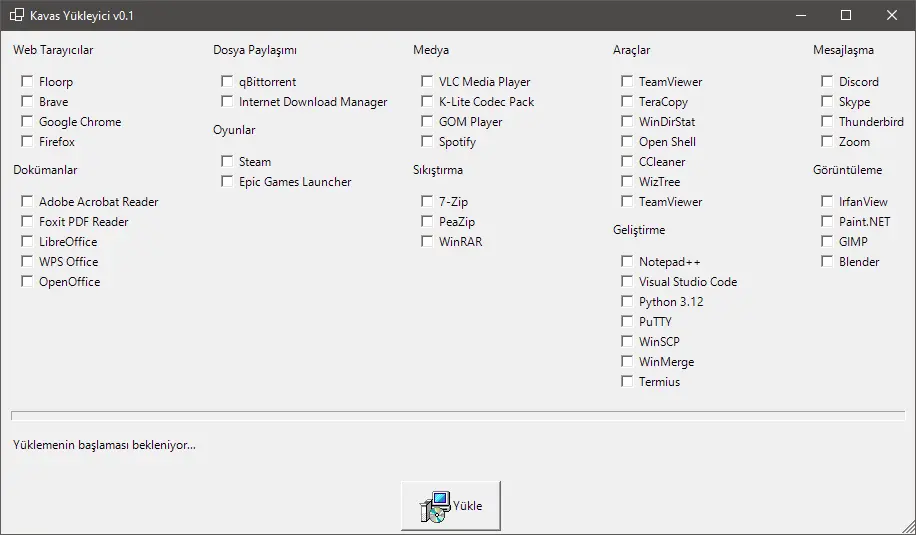This screenshot has height=535, width=916.
Task: Click the 'Dosya Paylaşımı' heading
Action: [255, 50]
